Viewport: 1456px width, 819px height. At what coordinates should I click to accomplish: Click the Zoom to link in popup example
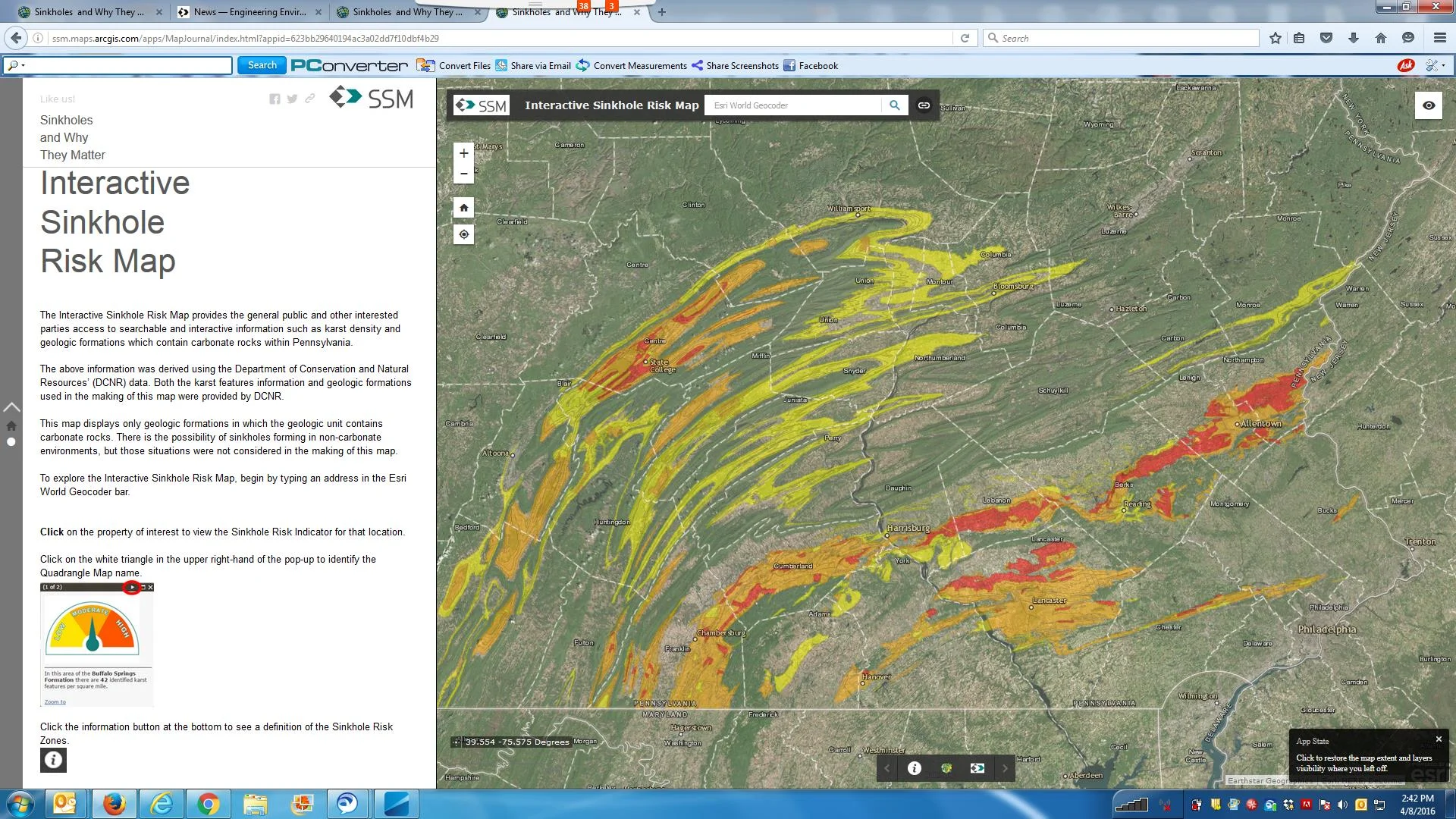pyautogui.click(x=55, y=701)
